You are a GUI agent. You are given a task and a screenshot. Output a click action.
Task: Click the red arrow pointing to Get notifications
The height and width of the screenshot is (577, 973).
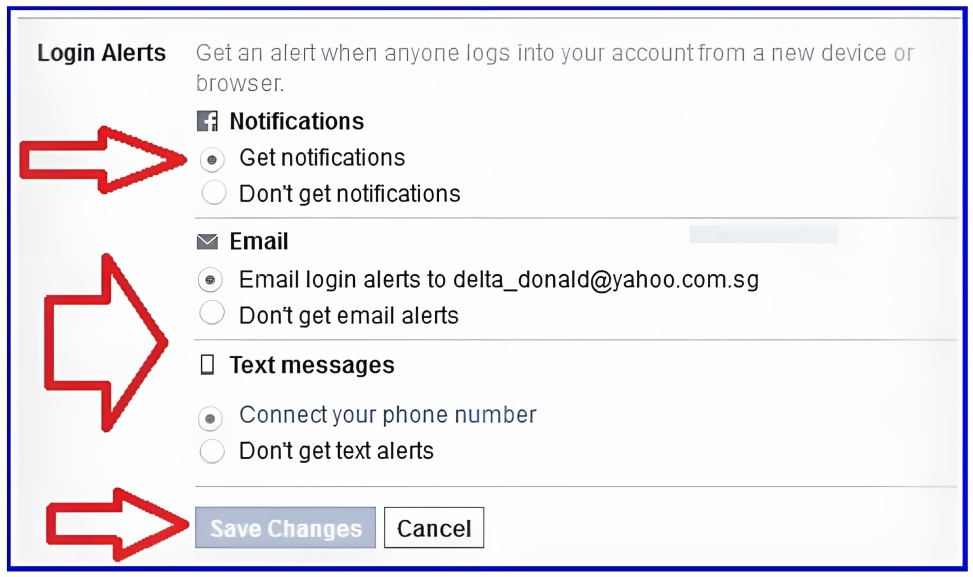(x=103, y=160)
